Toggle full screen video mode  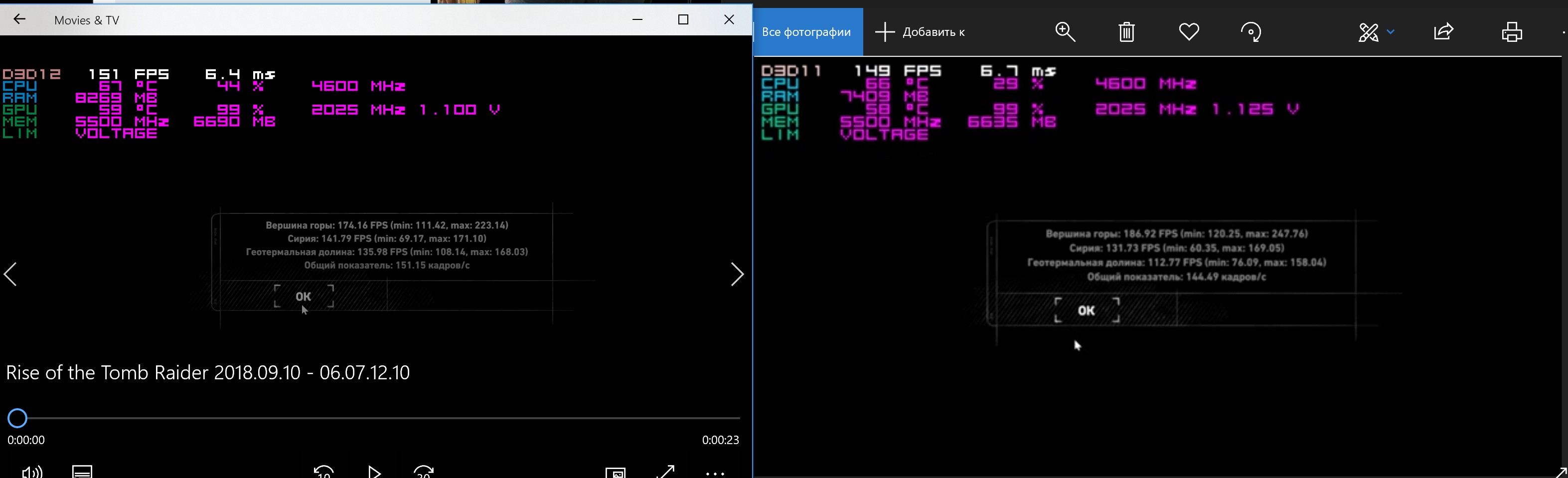point(666,472)
